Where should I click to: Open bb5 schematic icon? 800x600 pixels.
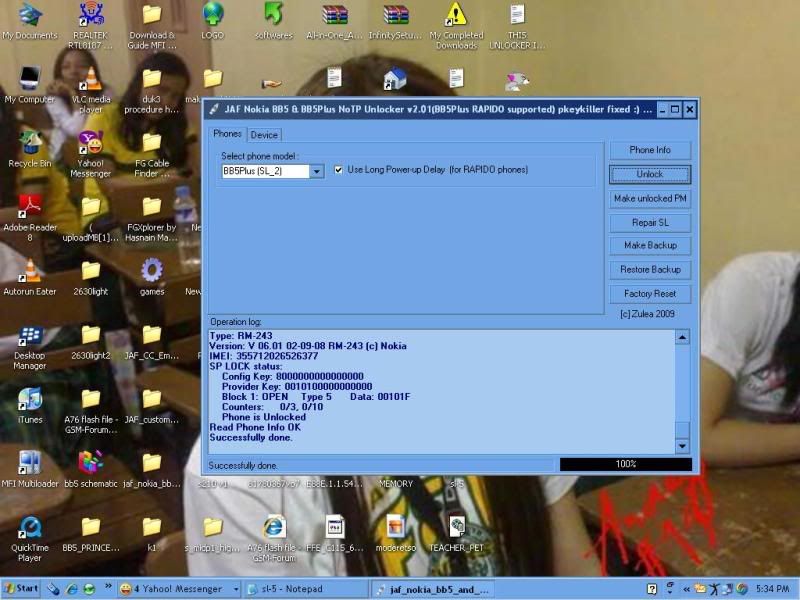pos(91,470)
